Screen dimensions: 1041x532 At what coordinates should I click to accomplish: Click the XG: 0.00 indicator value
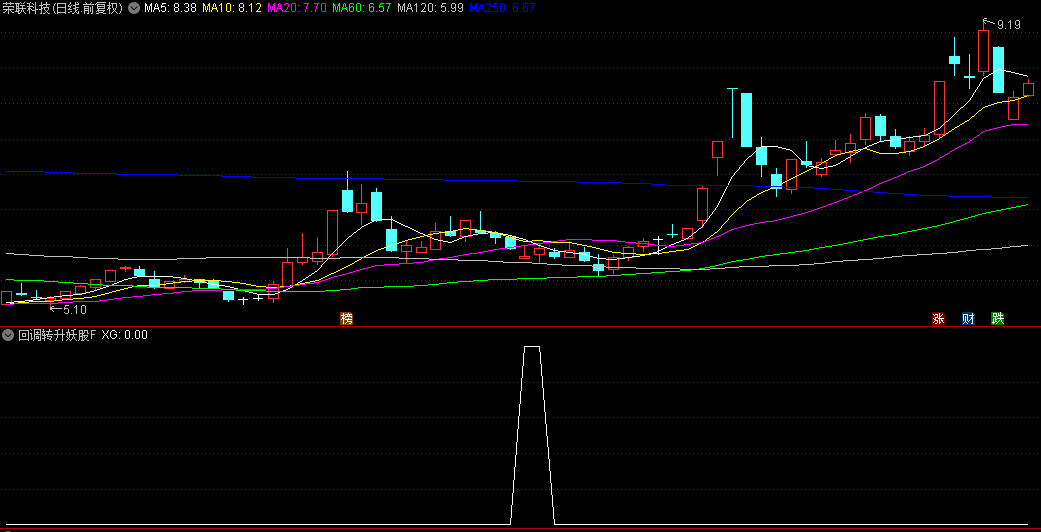point(124,335)
